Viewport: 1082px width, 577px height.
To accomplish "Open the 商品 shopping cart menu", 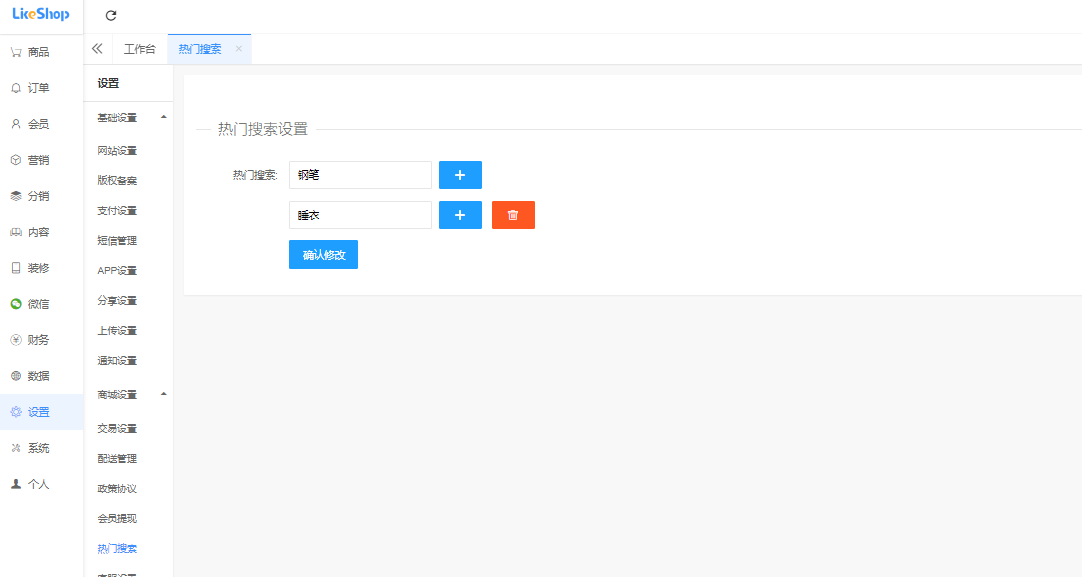I will pyautogui.click(x=41, y=52).
